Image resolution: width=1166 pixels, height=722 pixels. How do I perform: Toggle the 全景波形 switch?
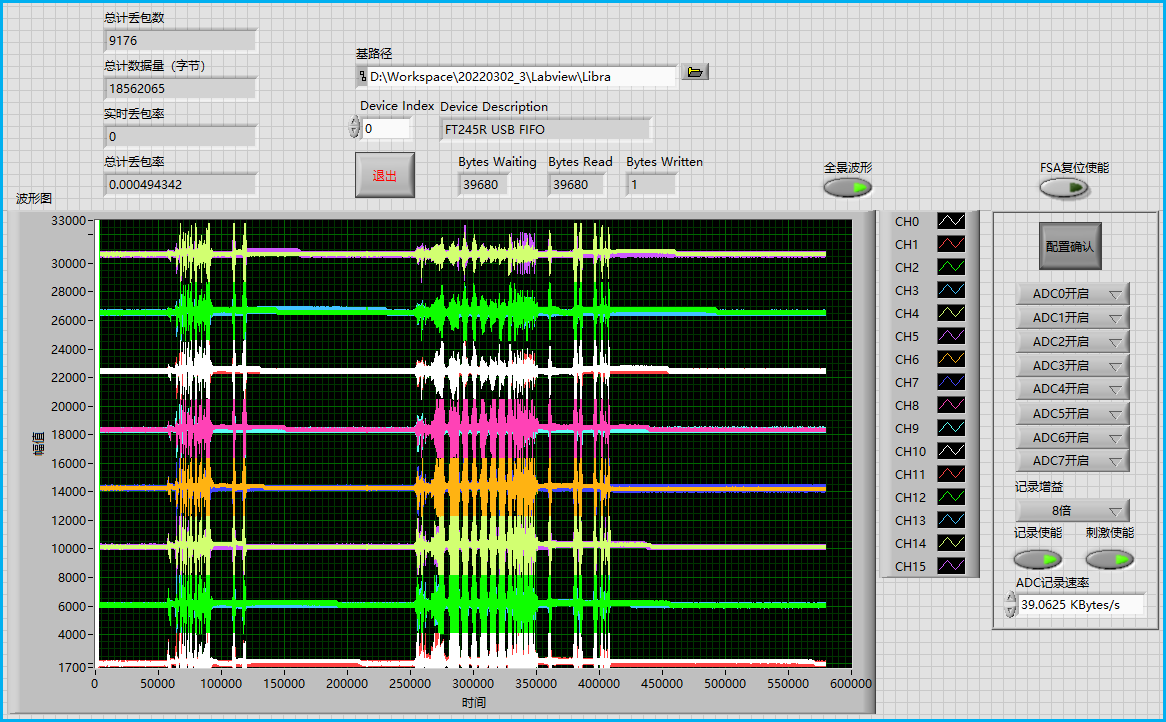[847, 186]
